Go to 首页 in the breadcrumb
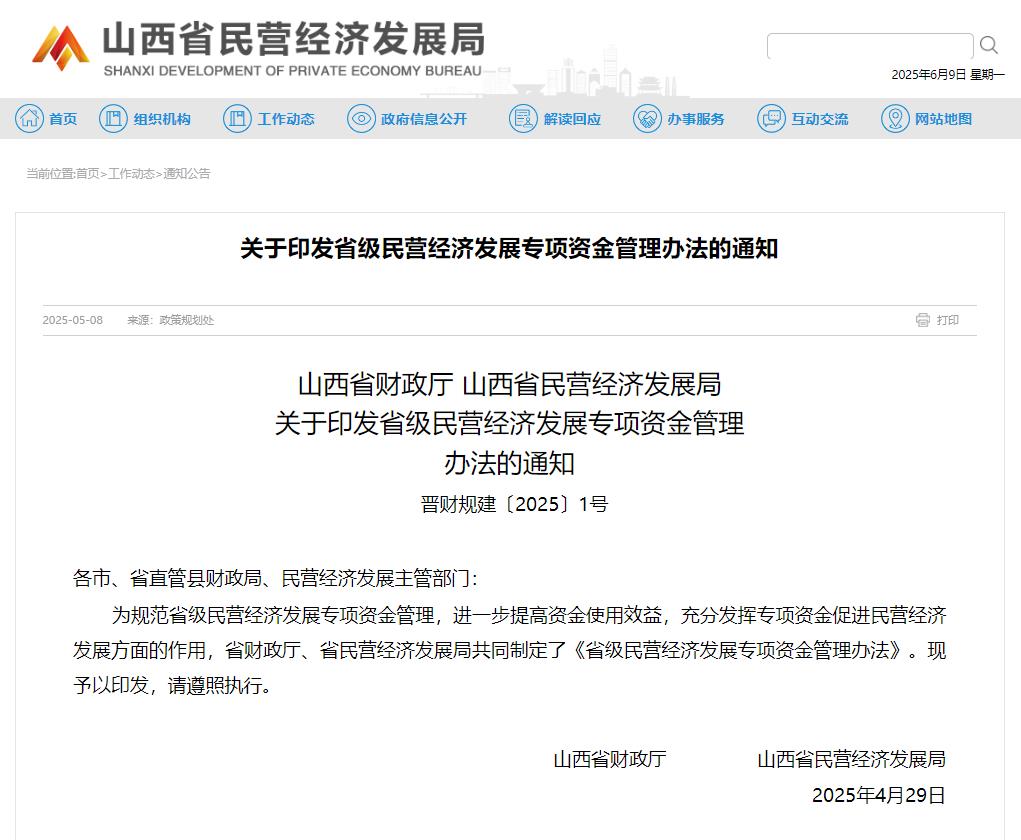This screenshot has width=1021, height=840. pos(88,174)
